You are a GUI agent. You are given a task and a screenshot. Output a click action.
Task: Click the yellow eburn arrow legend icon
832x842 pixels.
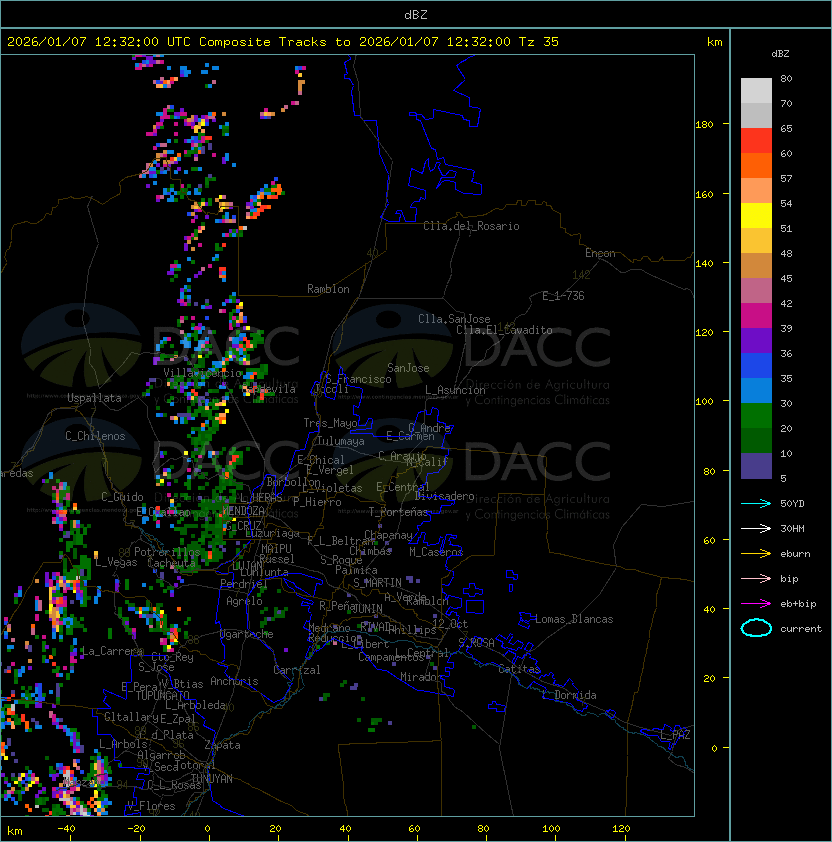pyautogui.click(x=756, y=554)
